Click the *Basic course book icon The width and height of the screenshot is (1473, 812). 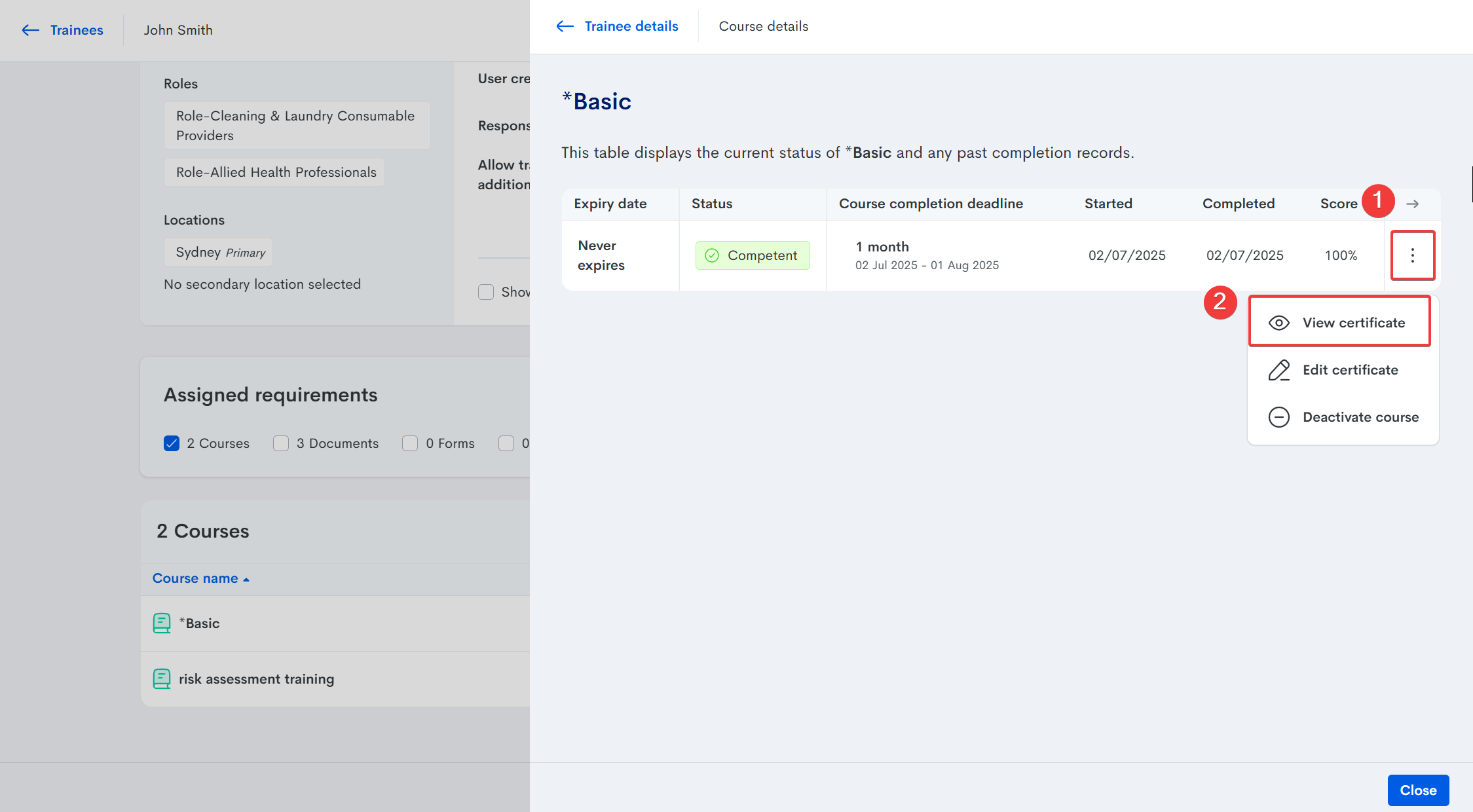tap(161, 623)
